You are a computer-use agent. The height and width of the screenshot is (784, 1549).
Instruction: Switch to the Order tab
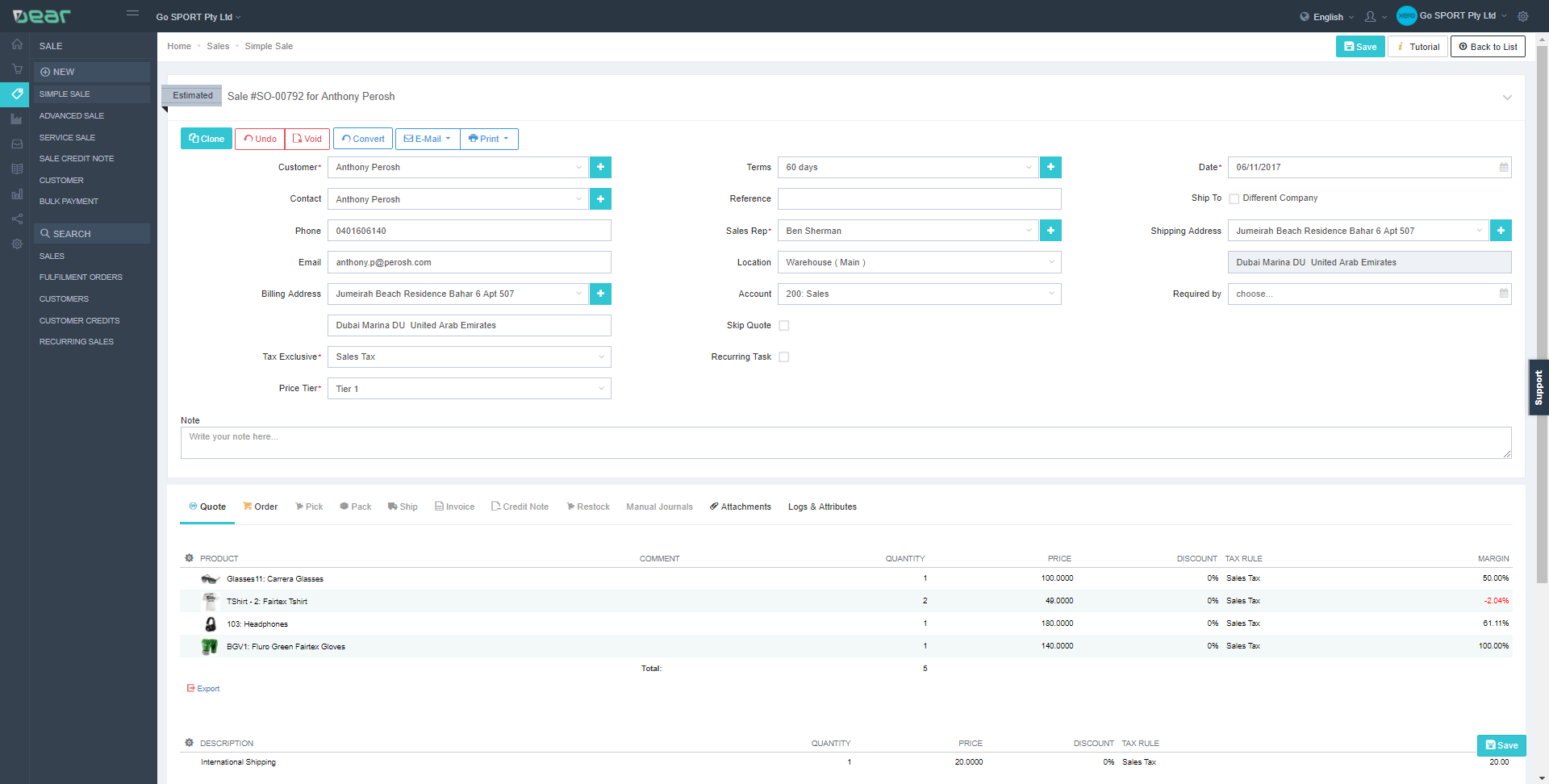(x=261, y=507)
